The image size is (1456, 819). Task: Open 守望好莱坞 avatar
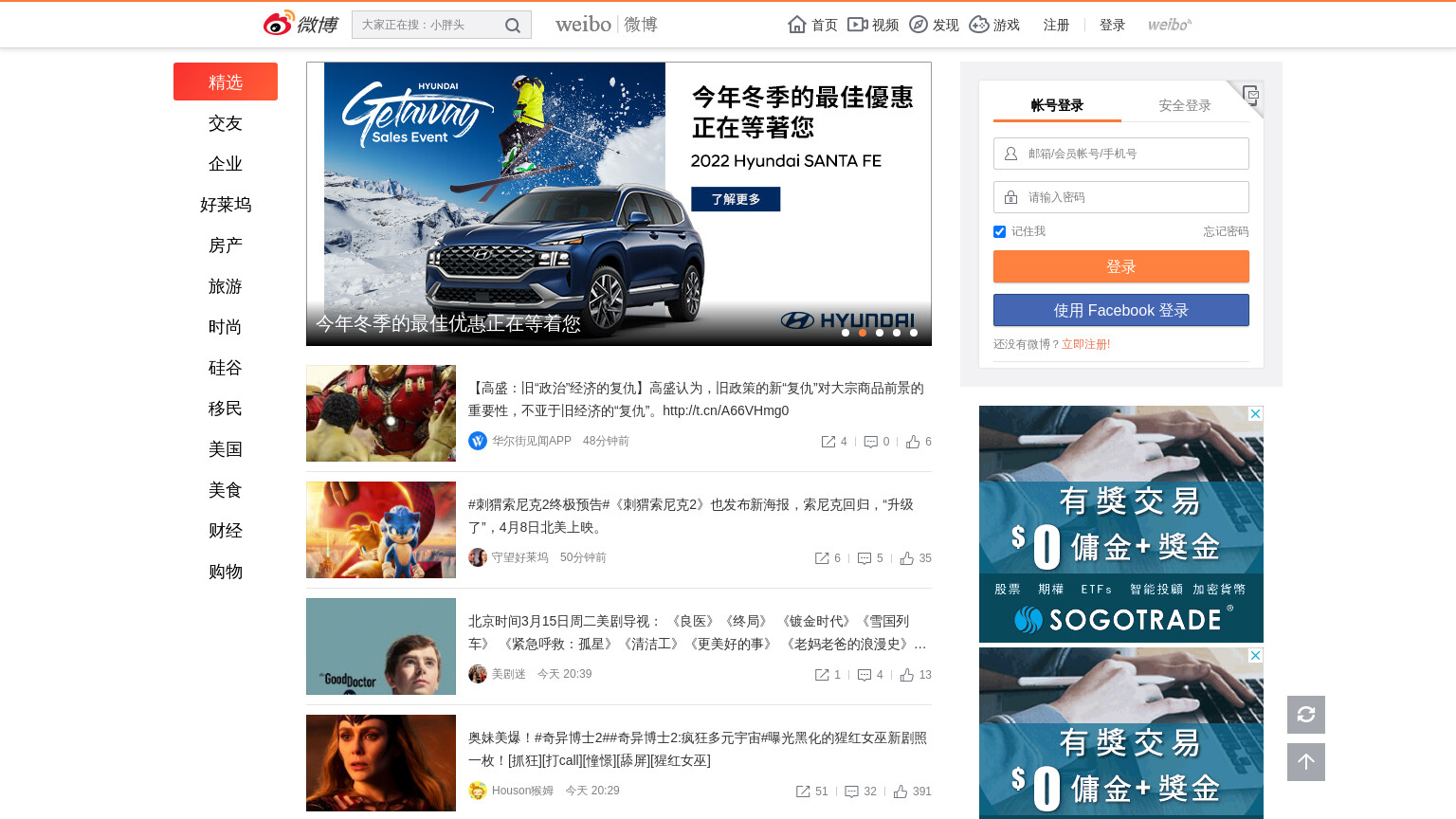point(478,557)
